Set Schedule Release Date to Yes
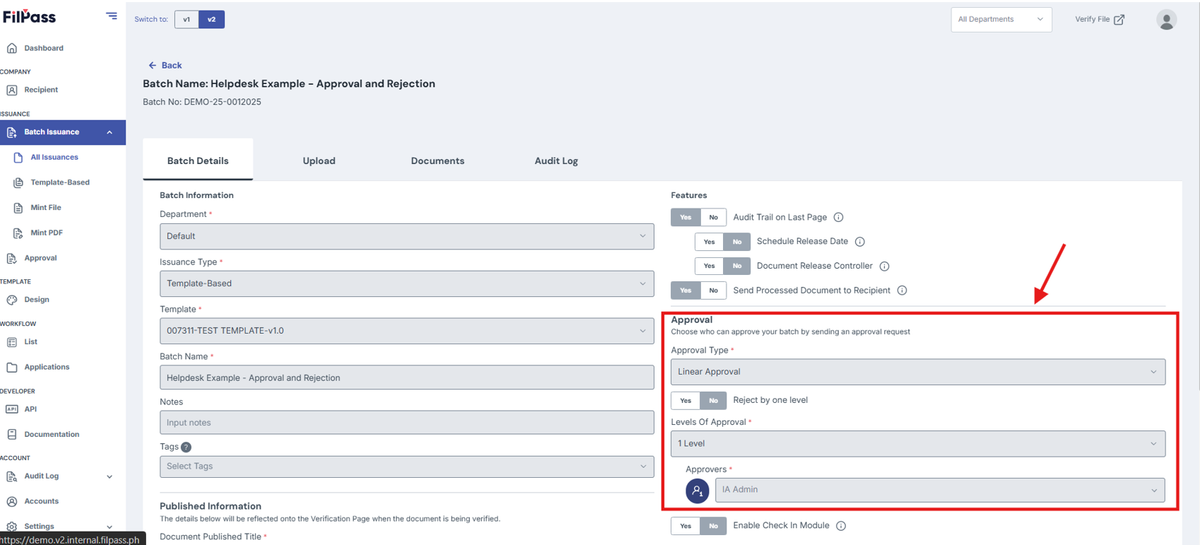The height and width of the screenshot is (545, 1200). [708, 242]
